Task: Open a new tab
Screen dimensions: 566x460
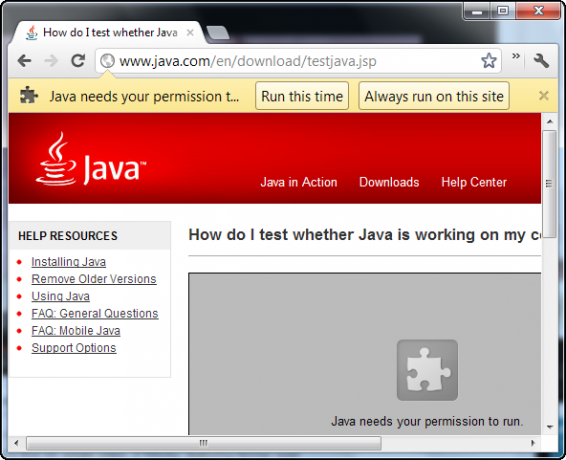Action: point(218,32)
